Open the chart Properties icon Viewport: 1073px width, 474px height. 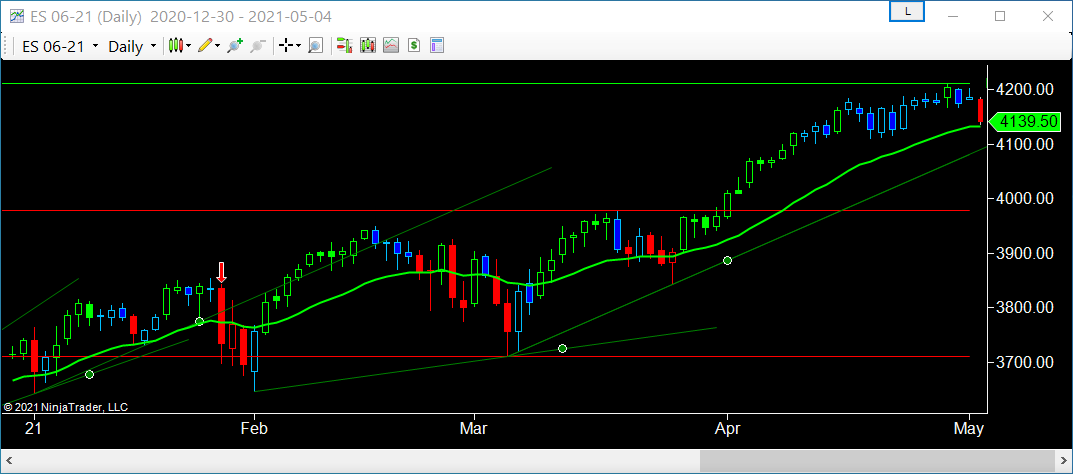[437, 46]
